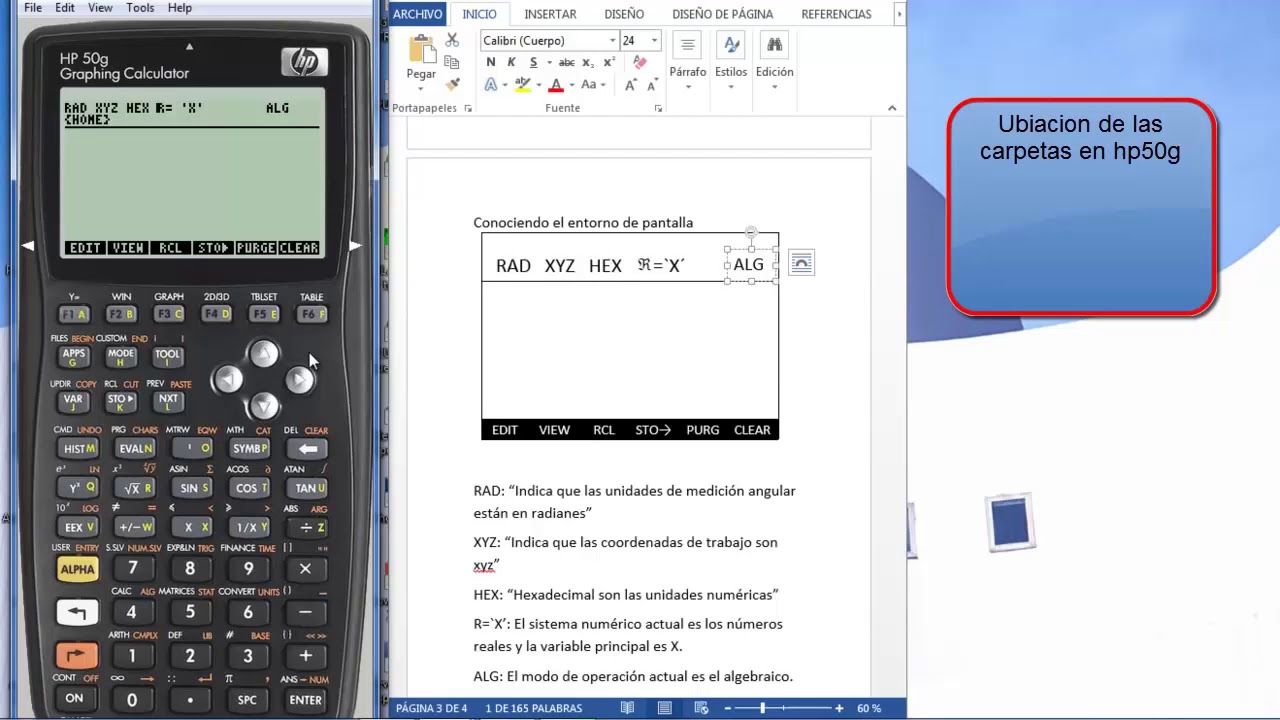This screenshot has width=1280, height=720.
Task: Toggle superscript x² formatting
Action: (609, 62)
